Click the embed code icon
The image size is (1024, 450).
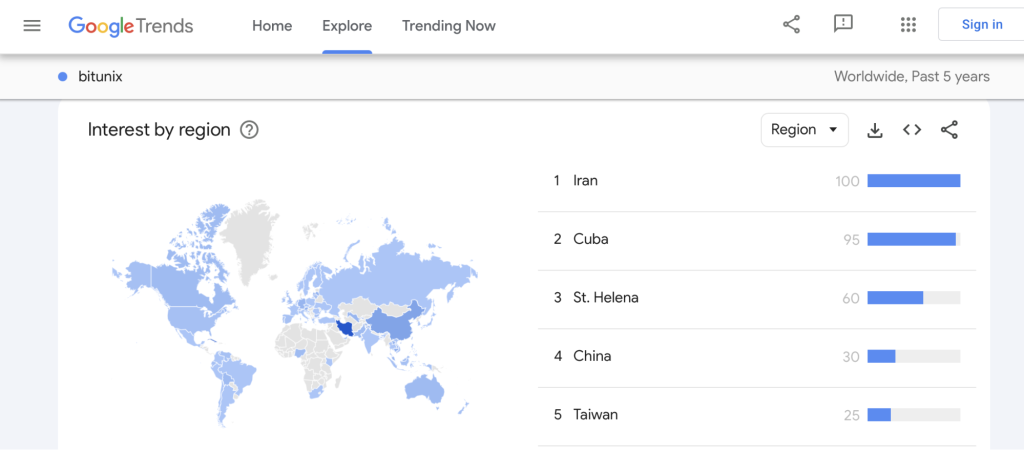(x=912, y=130)
